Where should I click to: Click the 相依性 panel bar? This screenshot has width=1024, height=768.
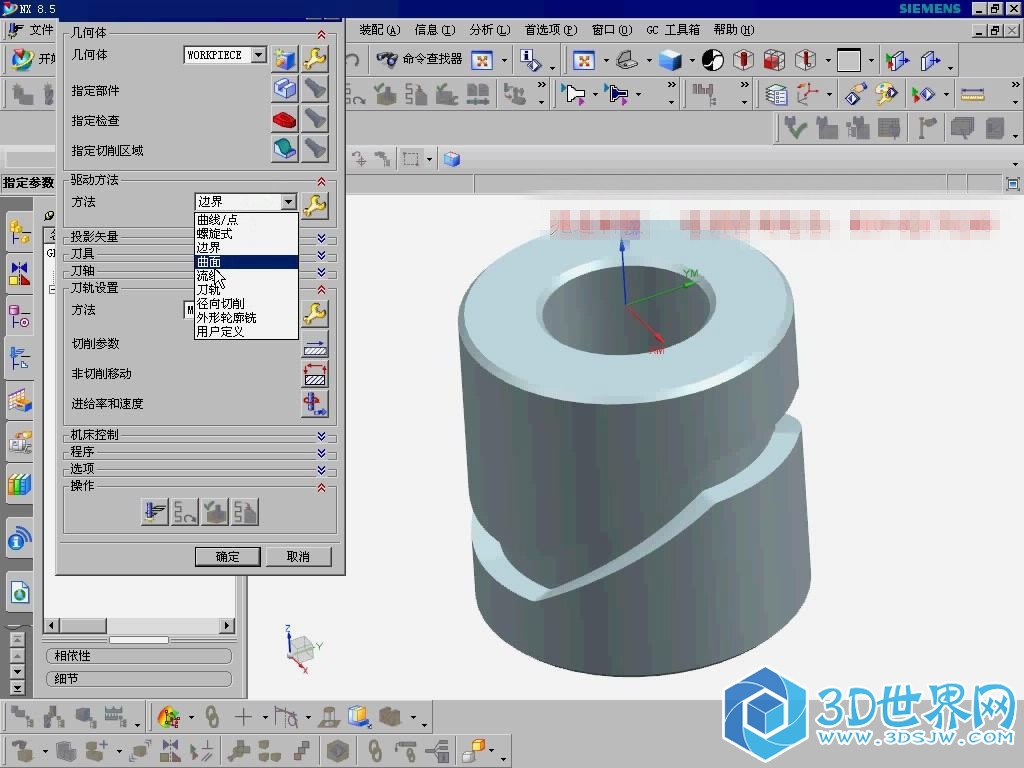pos(138,656)
